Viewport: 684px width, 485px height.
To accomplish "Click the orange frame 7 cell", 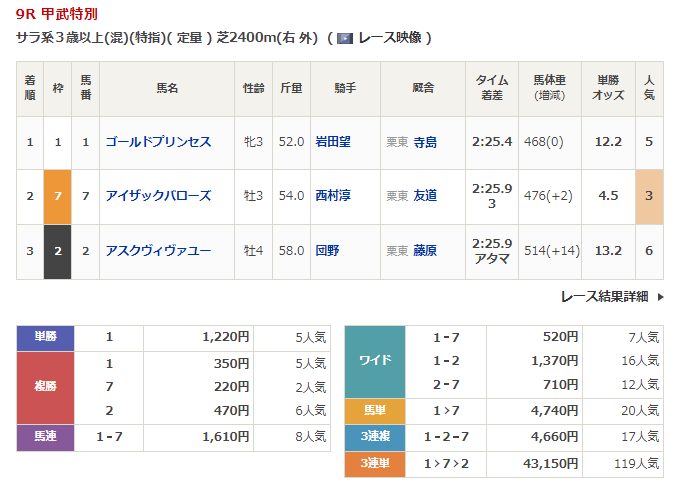I will [58, 196].
